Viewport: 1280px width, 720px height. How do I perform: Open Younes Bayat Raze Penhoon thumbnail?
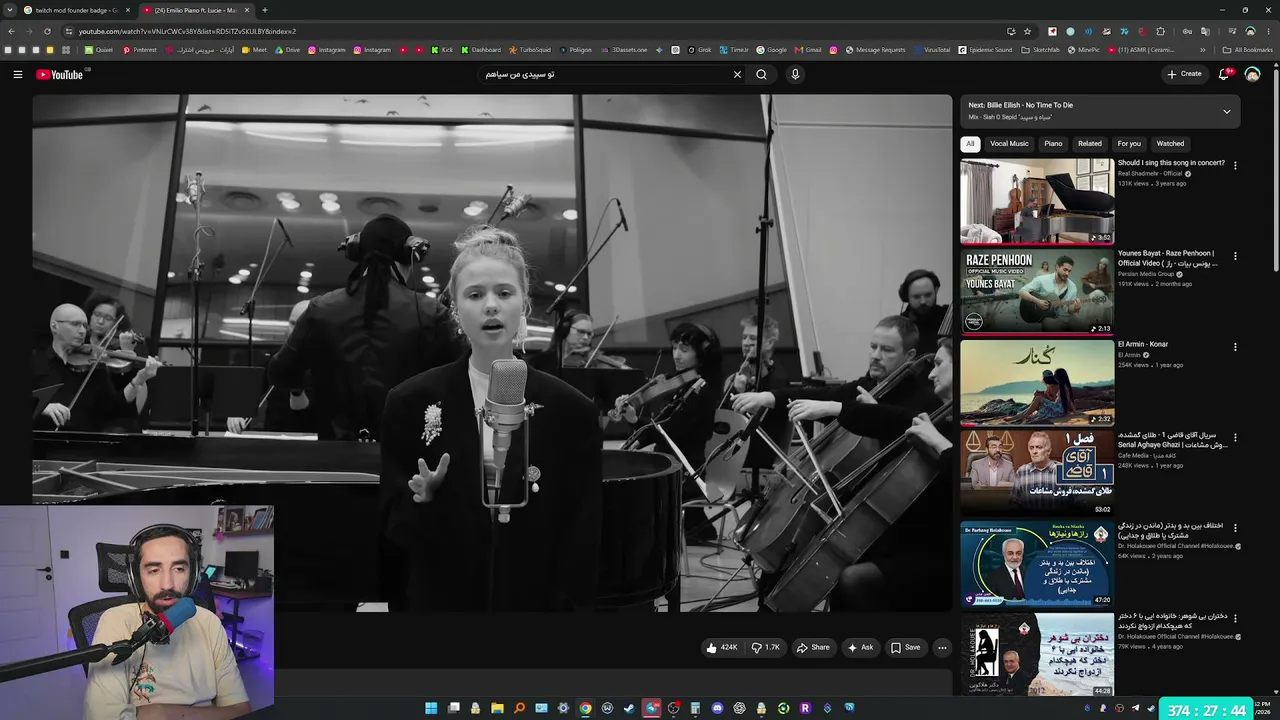[1037, 291]
